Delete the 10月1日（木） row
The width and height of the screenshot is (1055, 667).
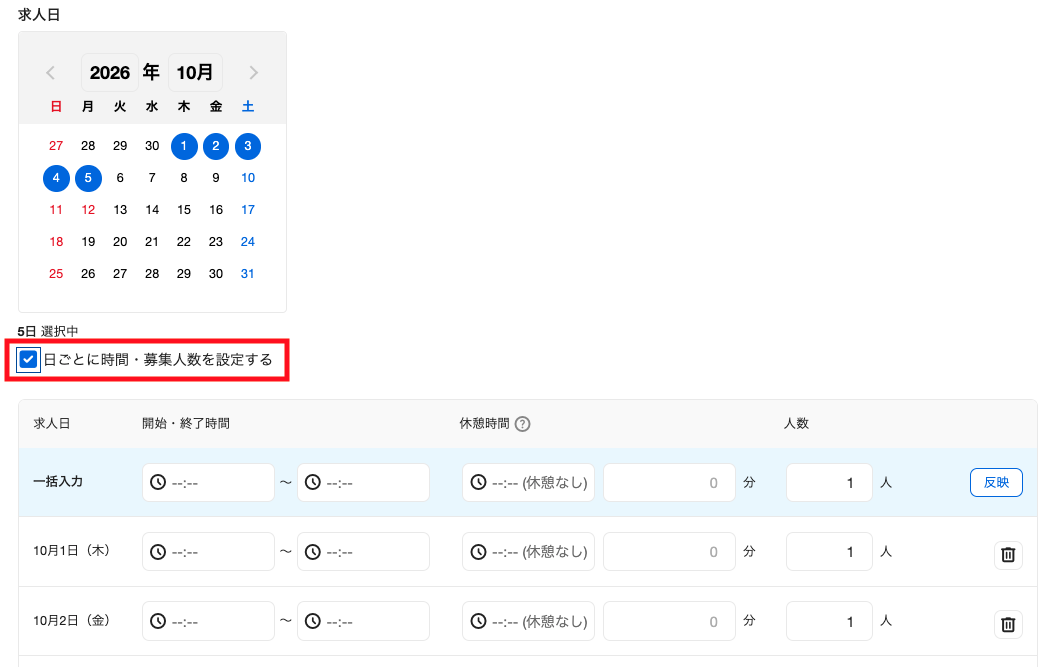pyautogui.click(x=1008, y=555)
